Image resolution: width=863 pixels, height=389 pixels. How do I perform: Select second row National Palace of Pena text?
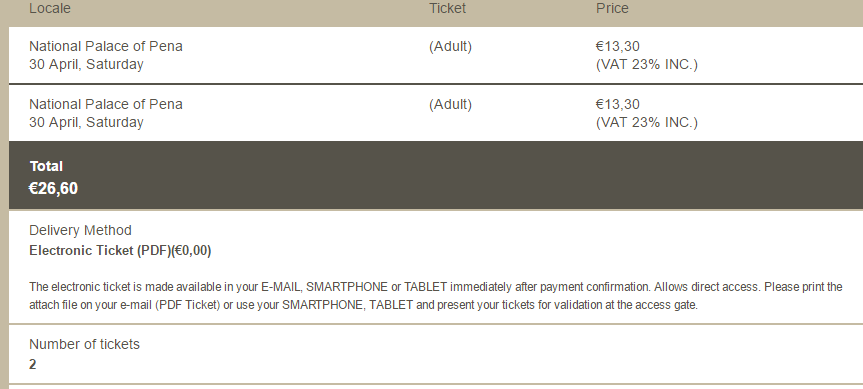(x=106, y=104)
